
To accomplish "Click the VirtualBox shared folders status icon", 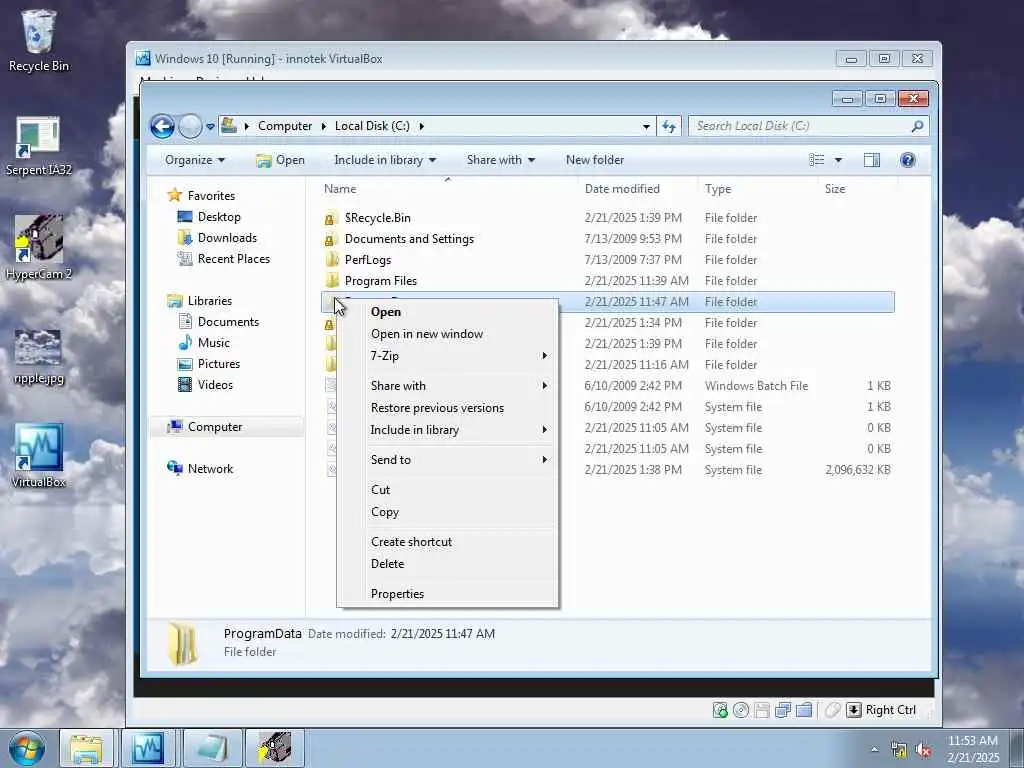I will [804, 710].
